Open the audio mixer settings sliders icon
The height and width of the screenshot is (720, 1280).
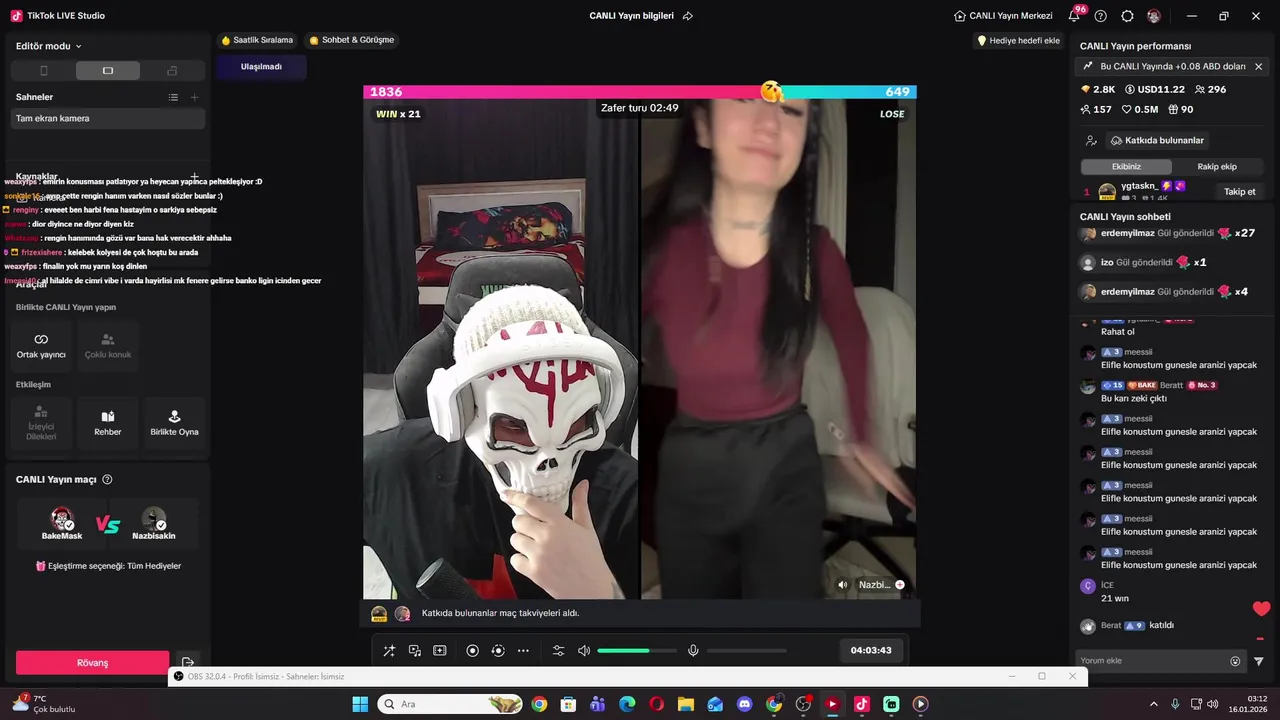pos(558,651)
